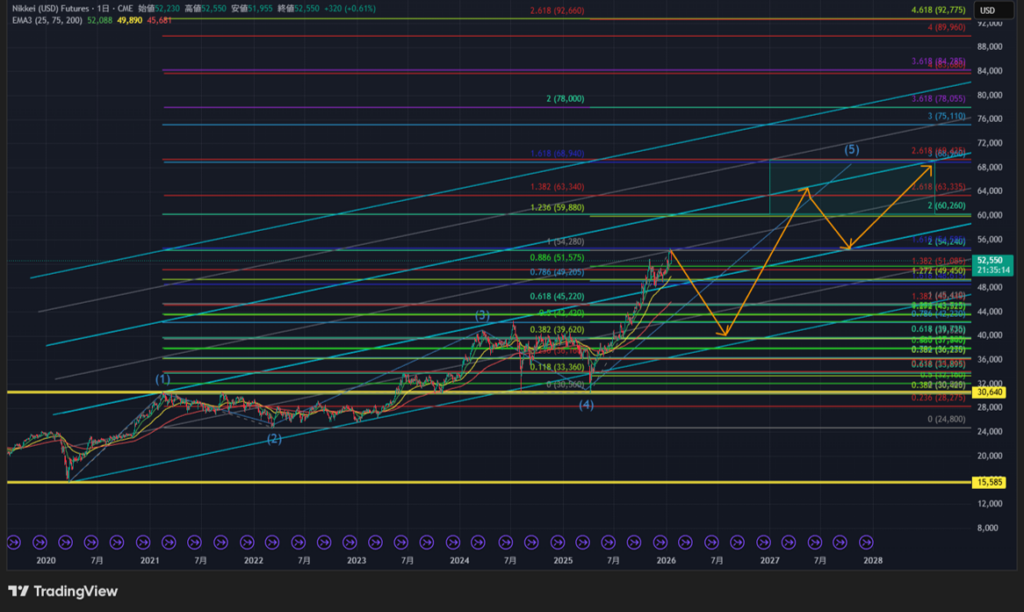Click the first event icon on the timeline
This screenshot has height=612, width=1024.
tap(14, 542)
